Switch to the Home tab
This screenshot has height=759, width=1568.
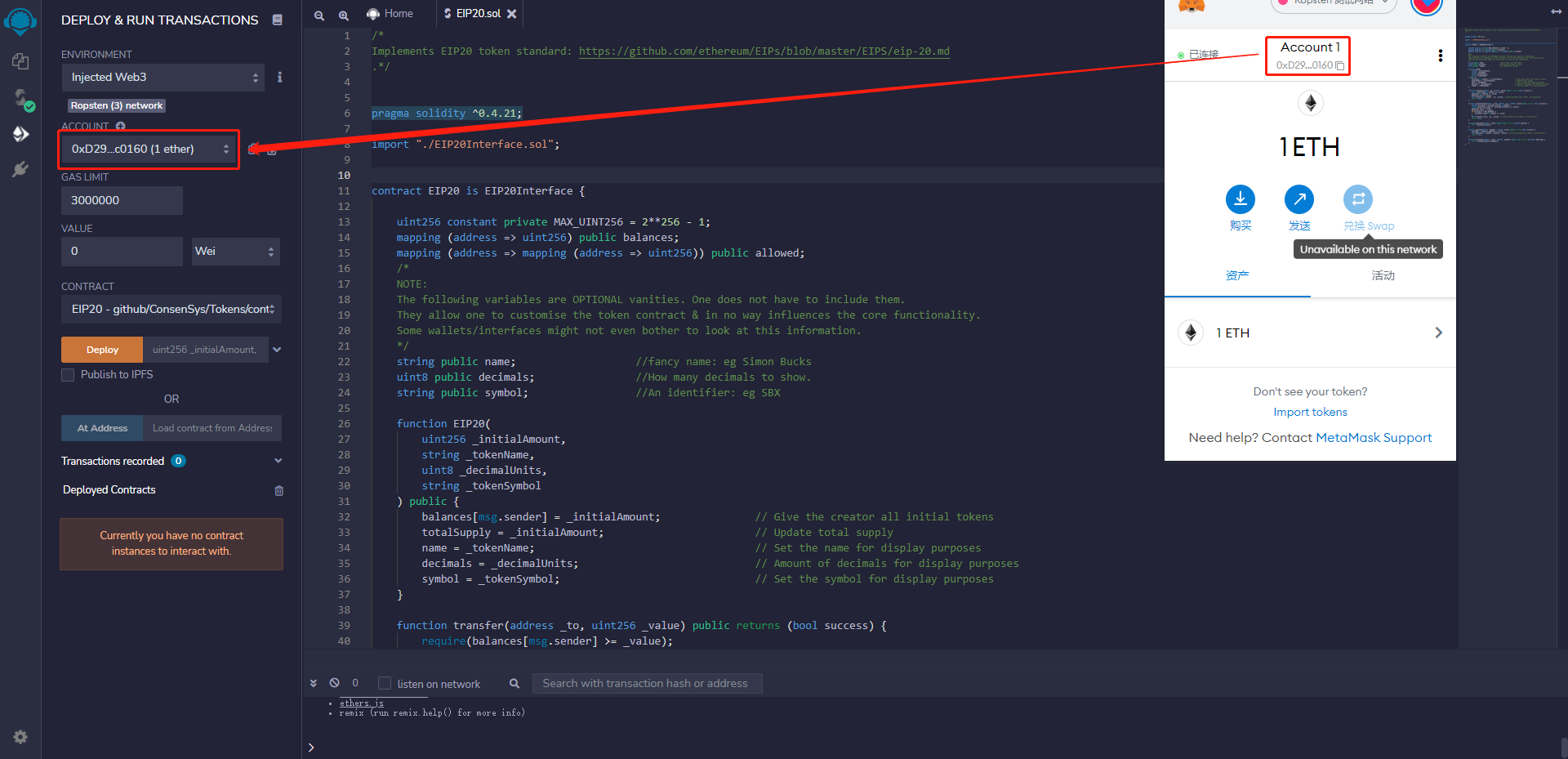click(390, 14)
